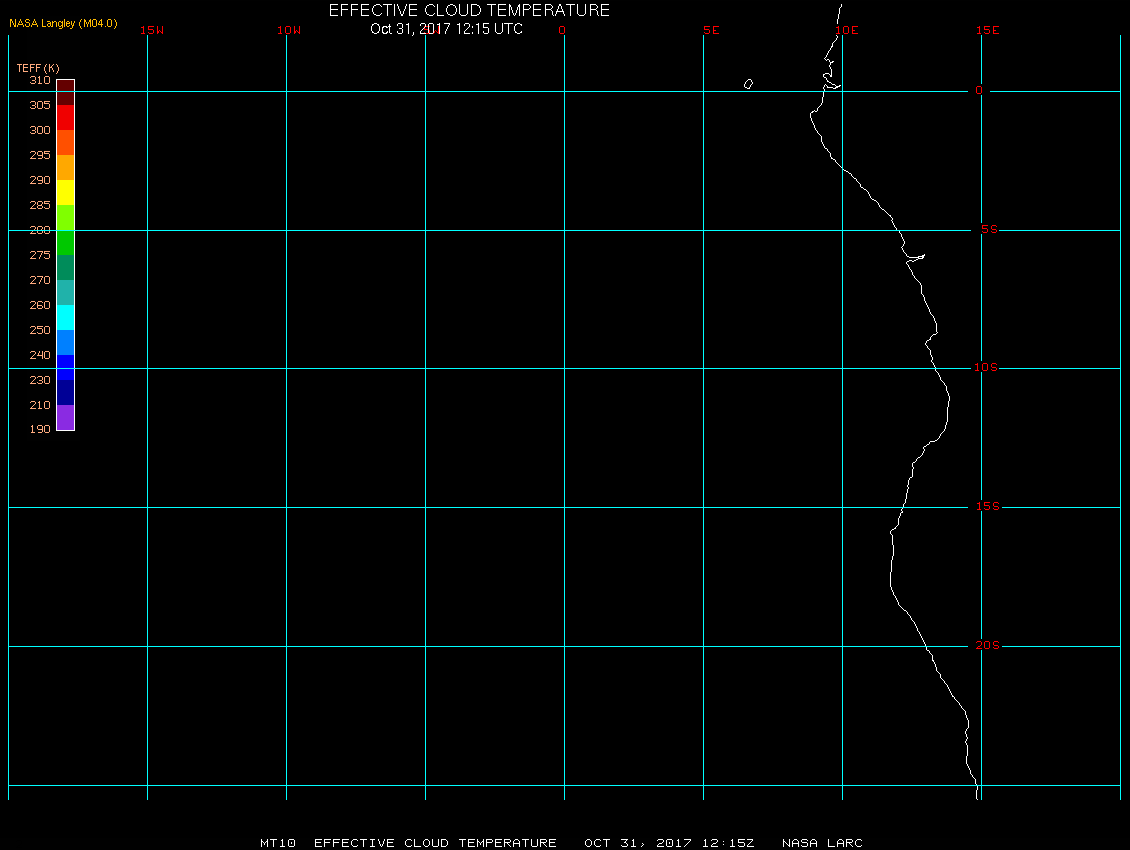Pick the orange 295 K legend swatch
This screenshot has width=1130, height=850.
coord(66,167)
